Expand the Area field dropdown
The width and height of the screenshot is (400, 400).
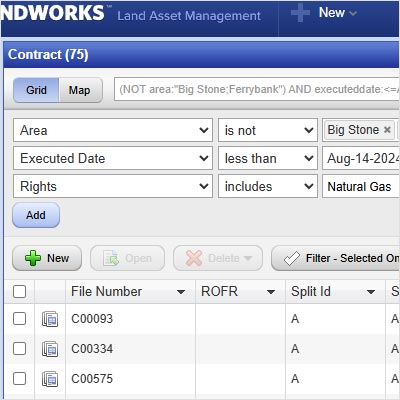click(x=113, y=130)
